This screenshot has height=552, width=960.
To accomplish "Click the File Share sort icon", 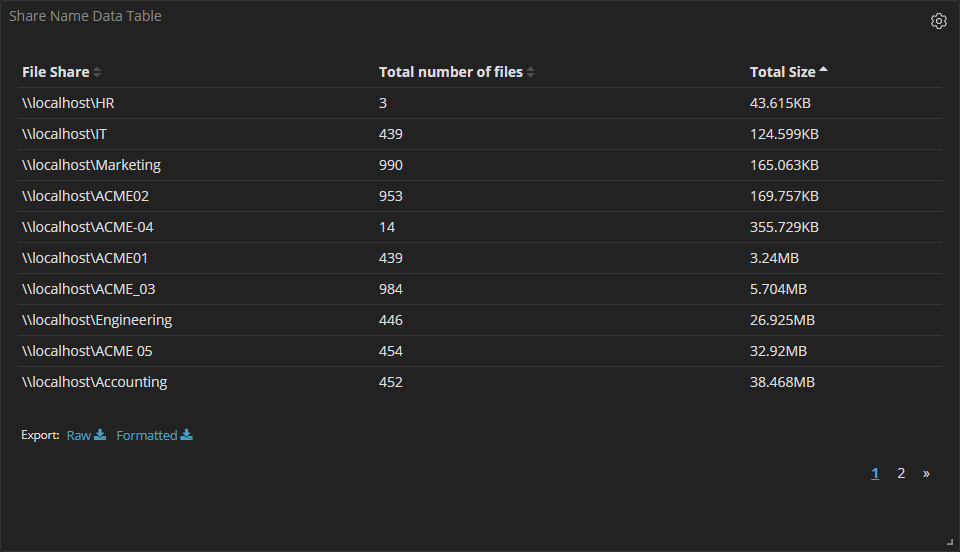I will 97,72.
